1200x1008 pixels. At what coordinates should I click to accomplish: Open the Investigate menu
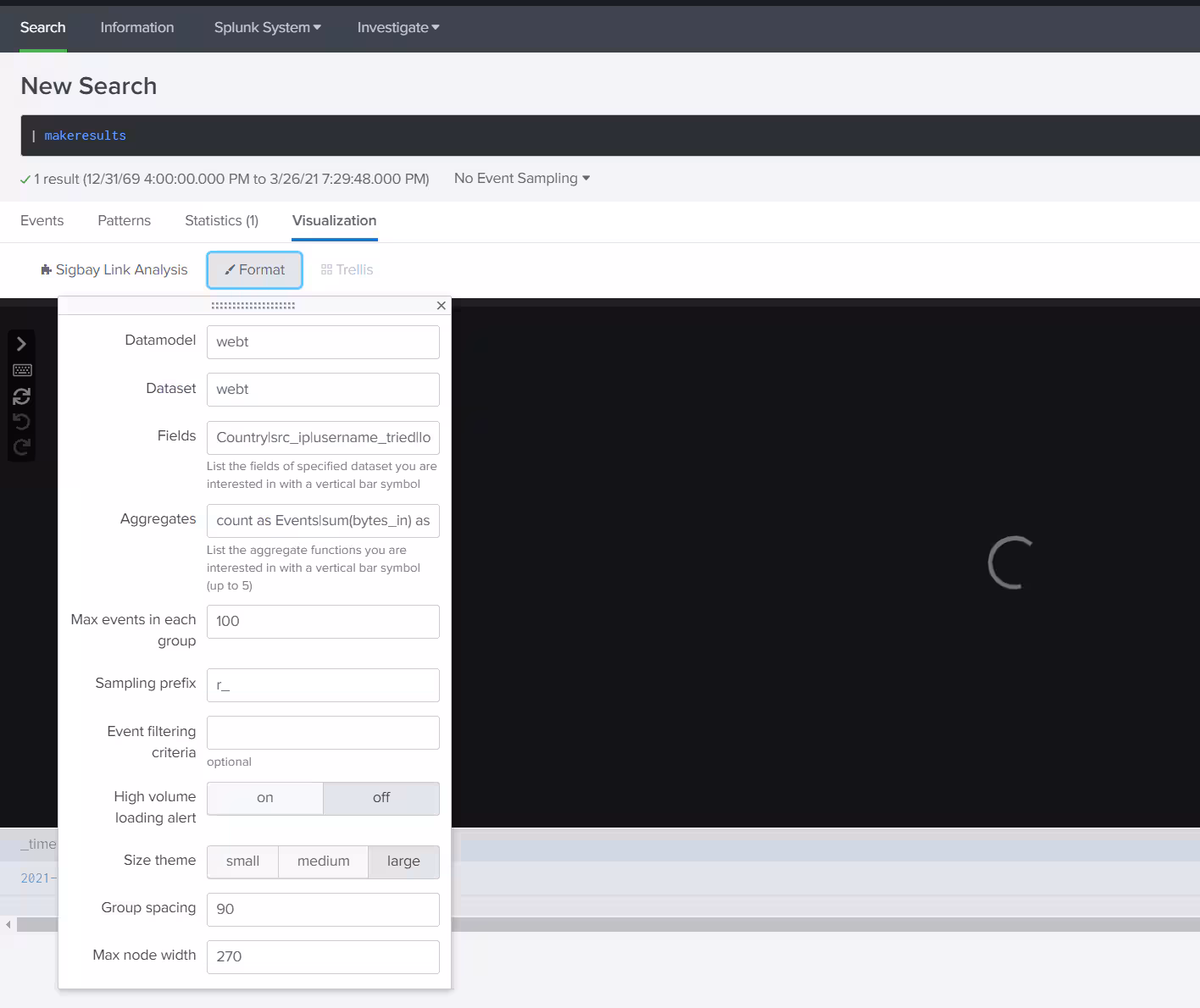397,27
